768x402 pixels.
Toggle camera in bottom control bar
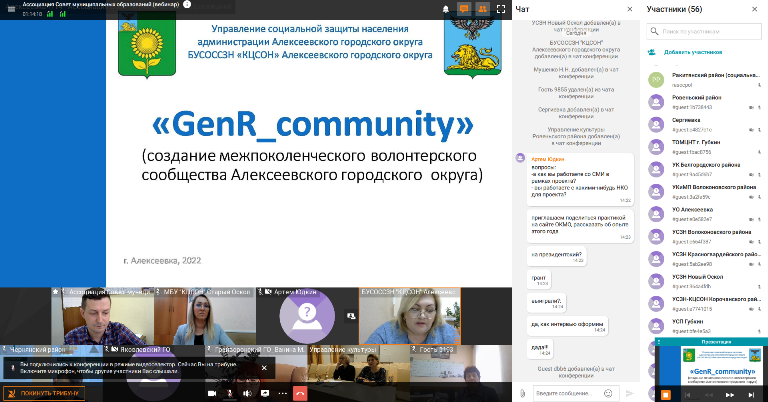(212, 393)
